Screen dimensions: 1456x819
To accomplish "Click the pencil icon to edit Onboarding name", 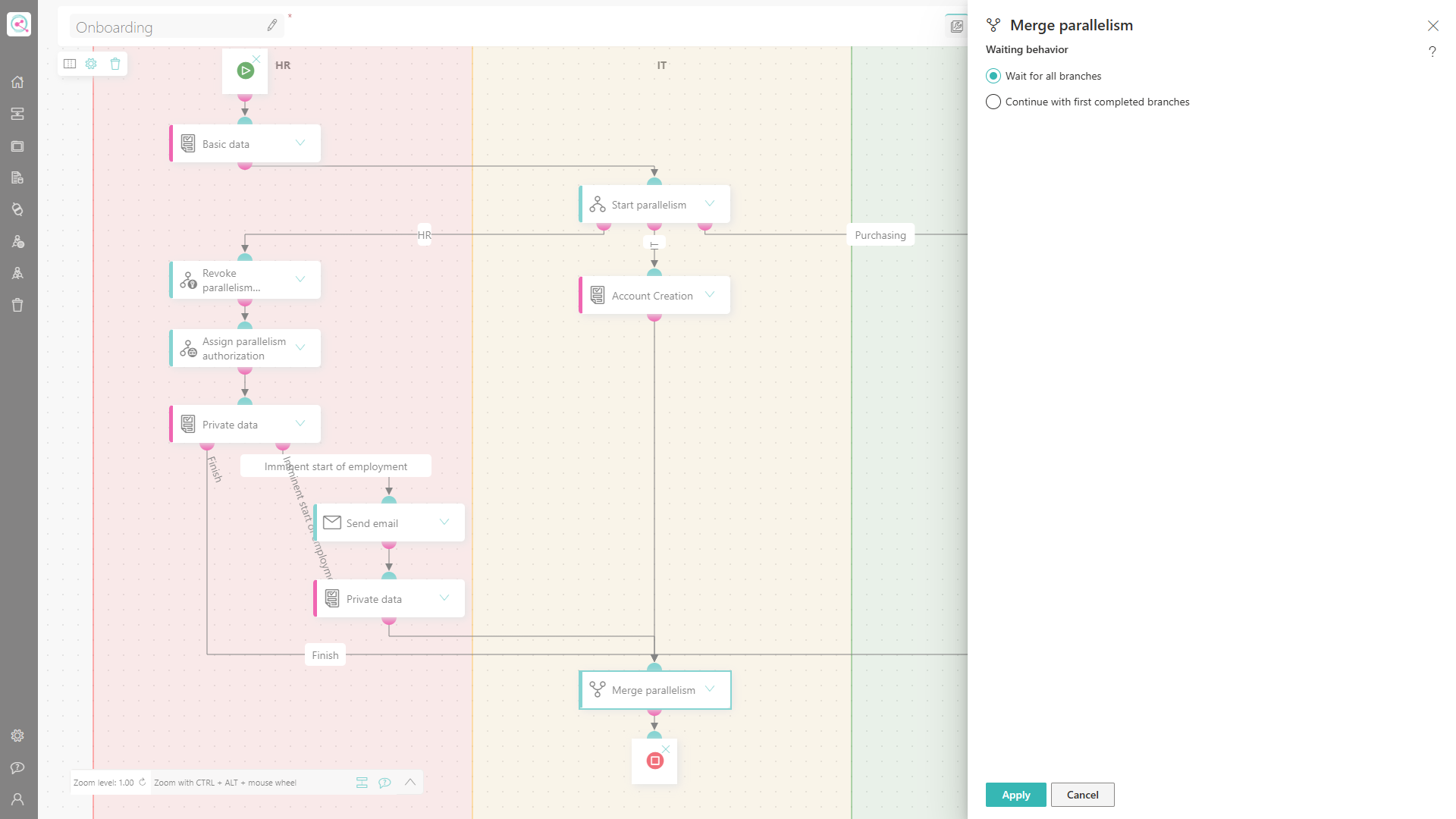I will click(272, 25).
